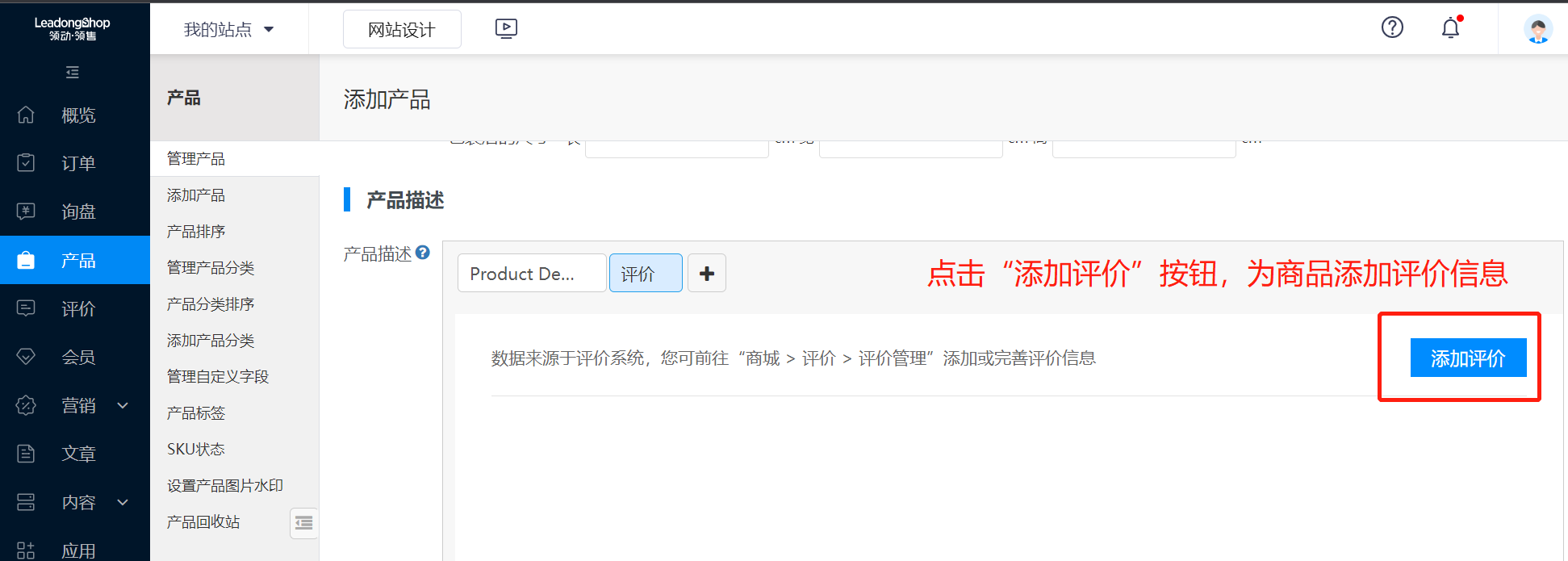Click the 添加评价 button

[x=1467, y=358]
